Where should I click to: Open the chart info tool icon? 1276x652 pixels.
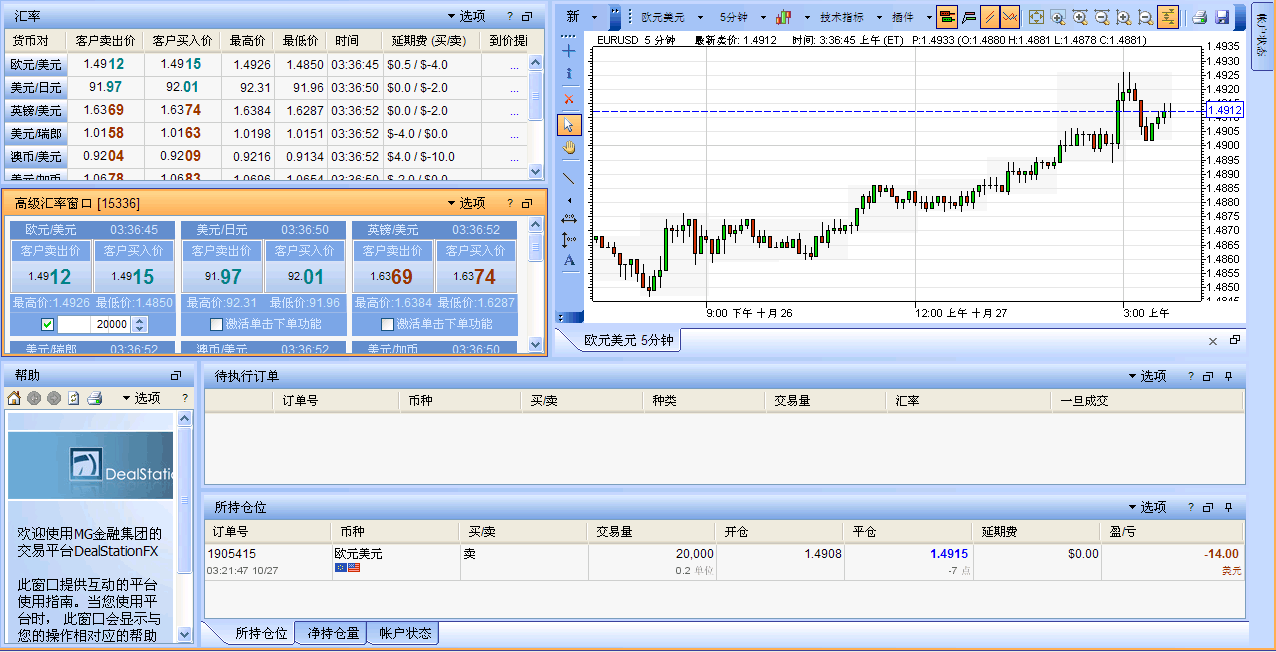coord(569,74)
